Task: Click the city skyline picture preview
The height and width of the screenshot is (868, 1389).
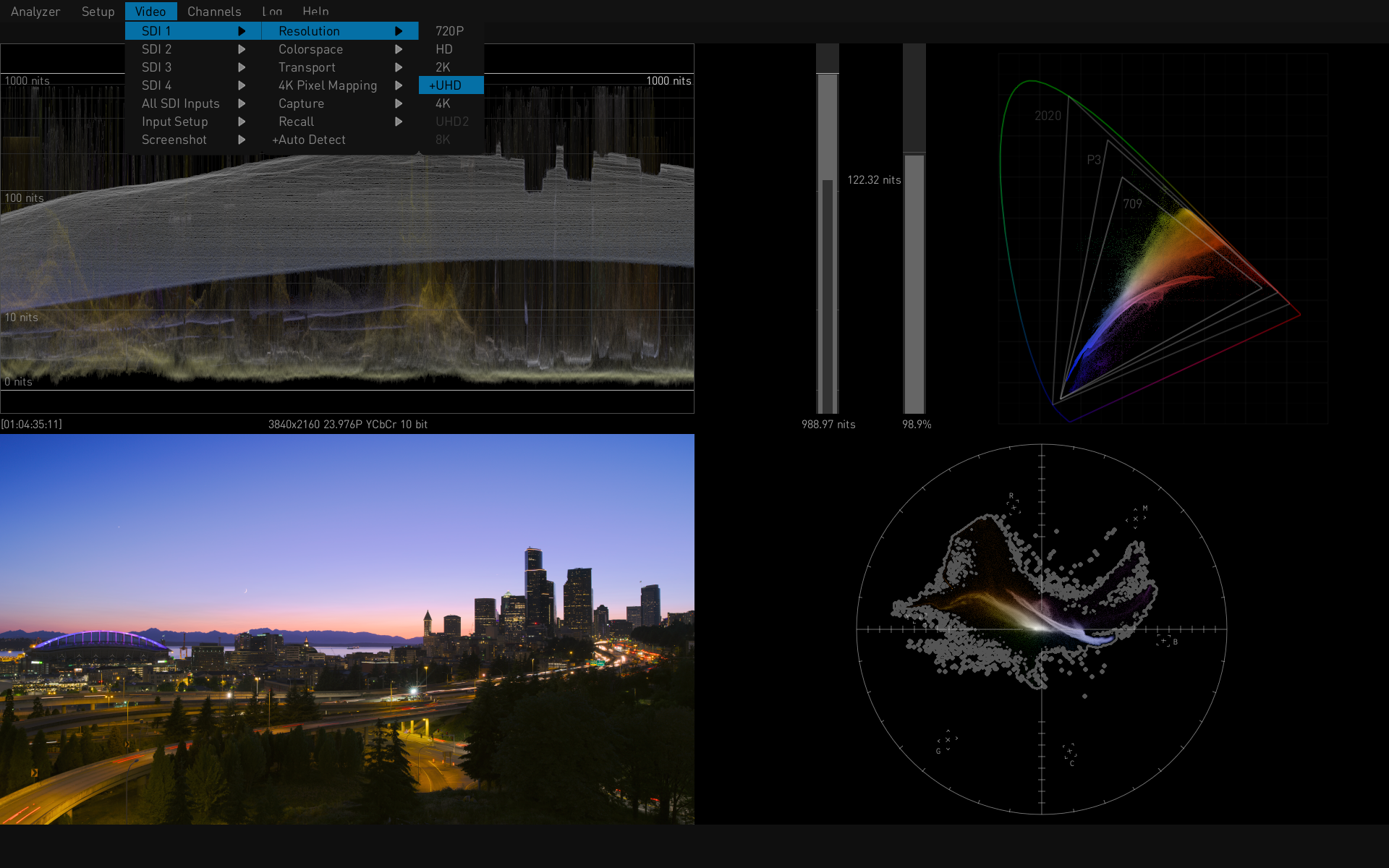Action: click(347, 629)
